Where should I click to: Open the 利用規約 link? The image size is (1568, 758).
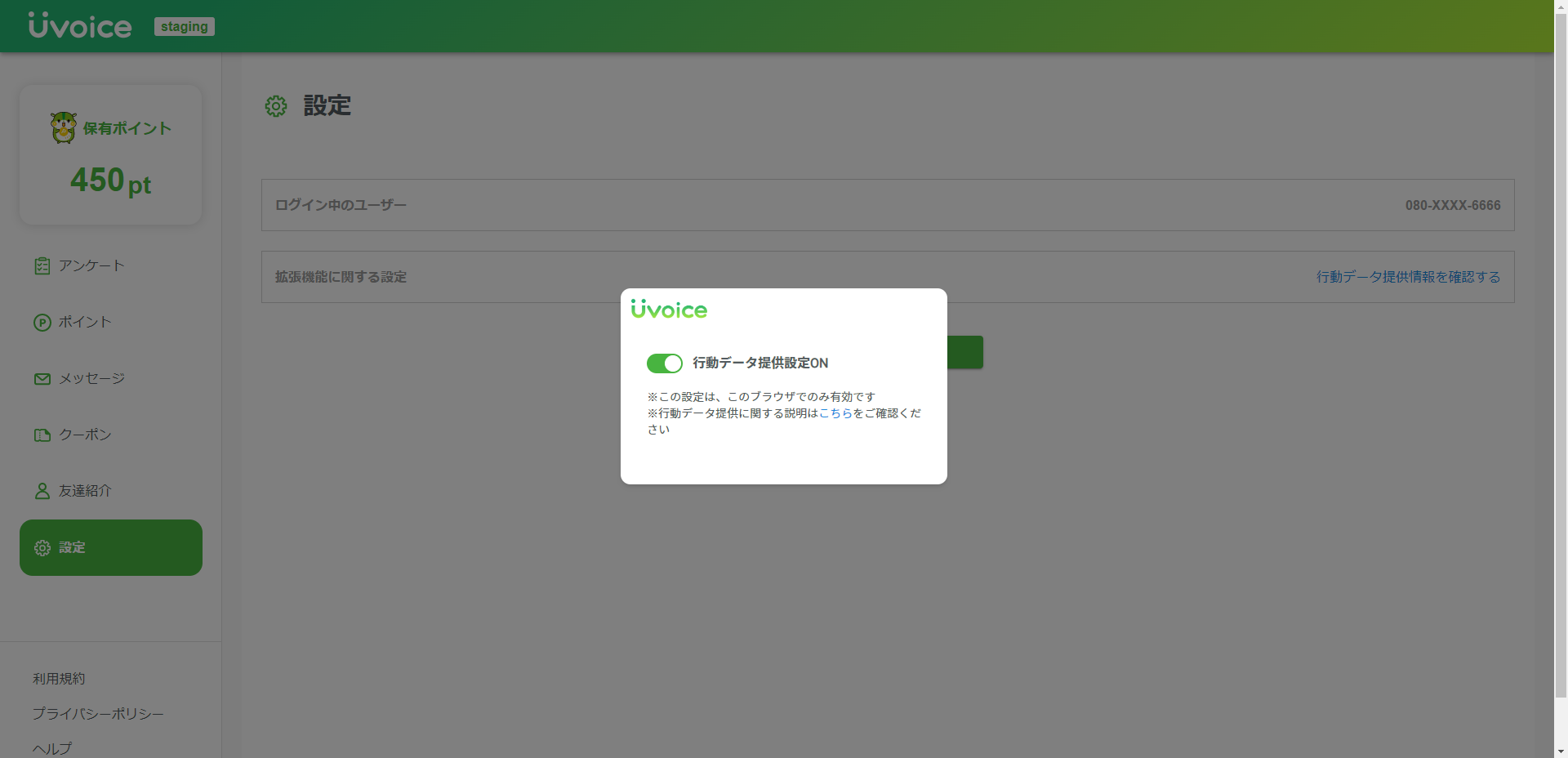pyautogui.click(x=59, y=679)
